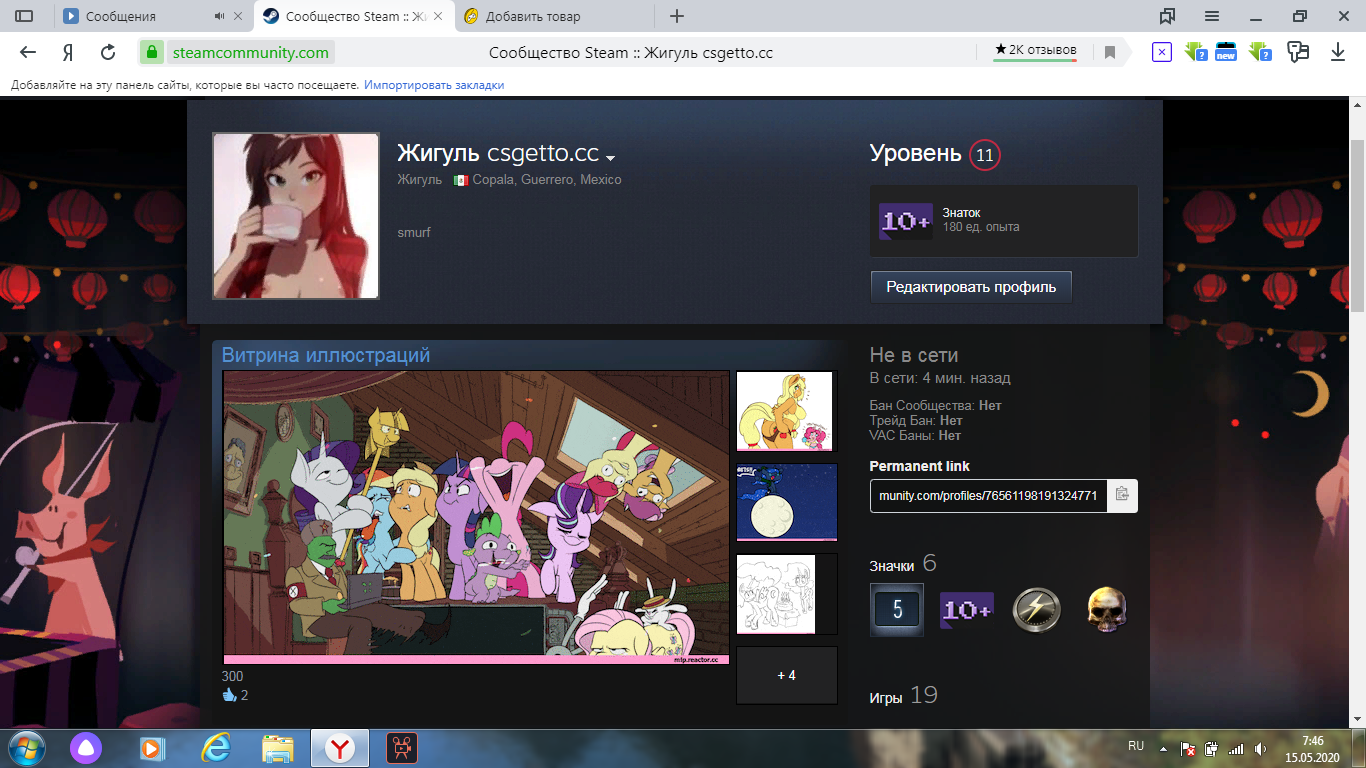Open the Action Center flag tray icon
Viewport: 1366px width, 768px height.
click(x=1189, y=748)
